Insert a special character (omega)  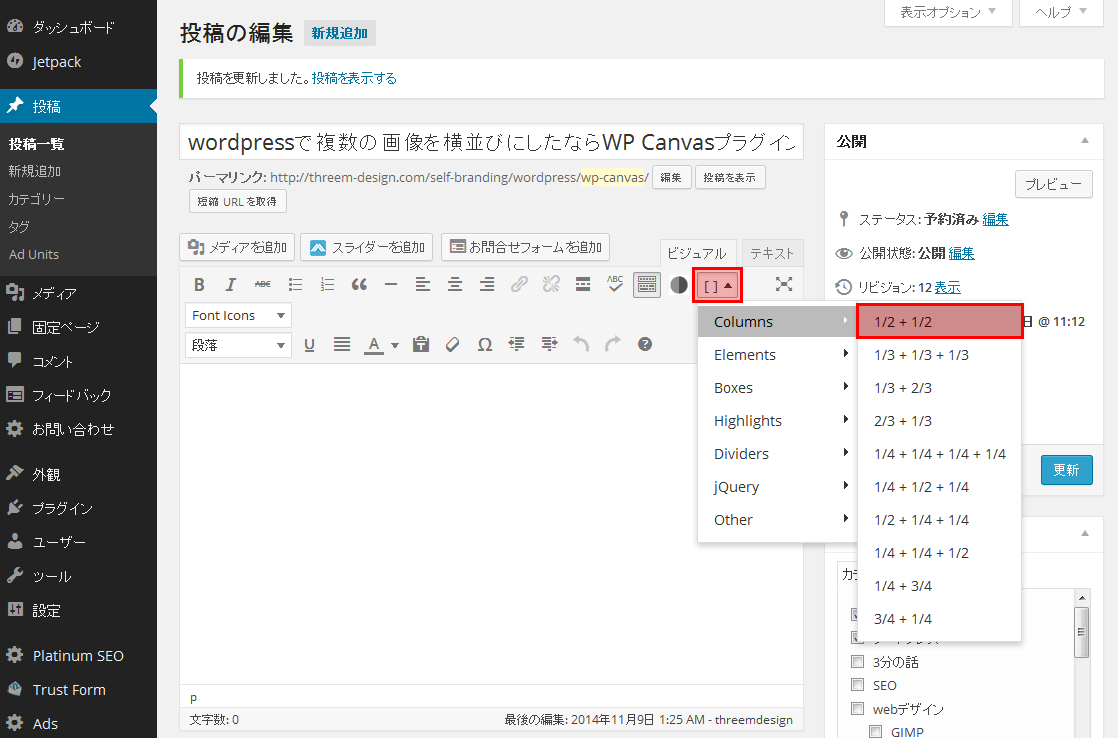(x=485, y=345)
